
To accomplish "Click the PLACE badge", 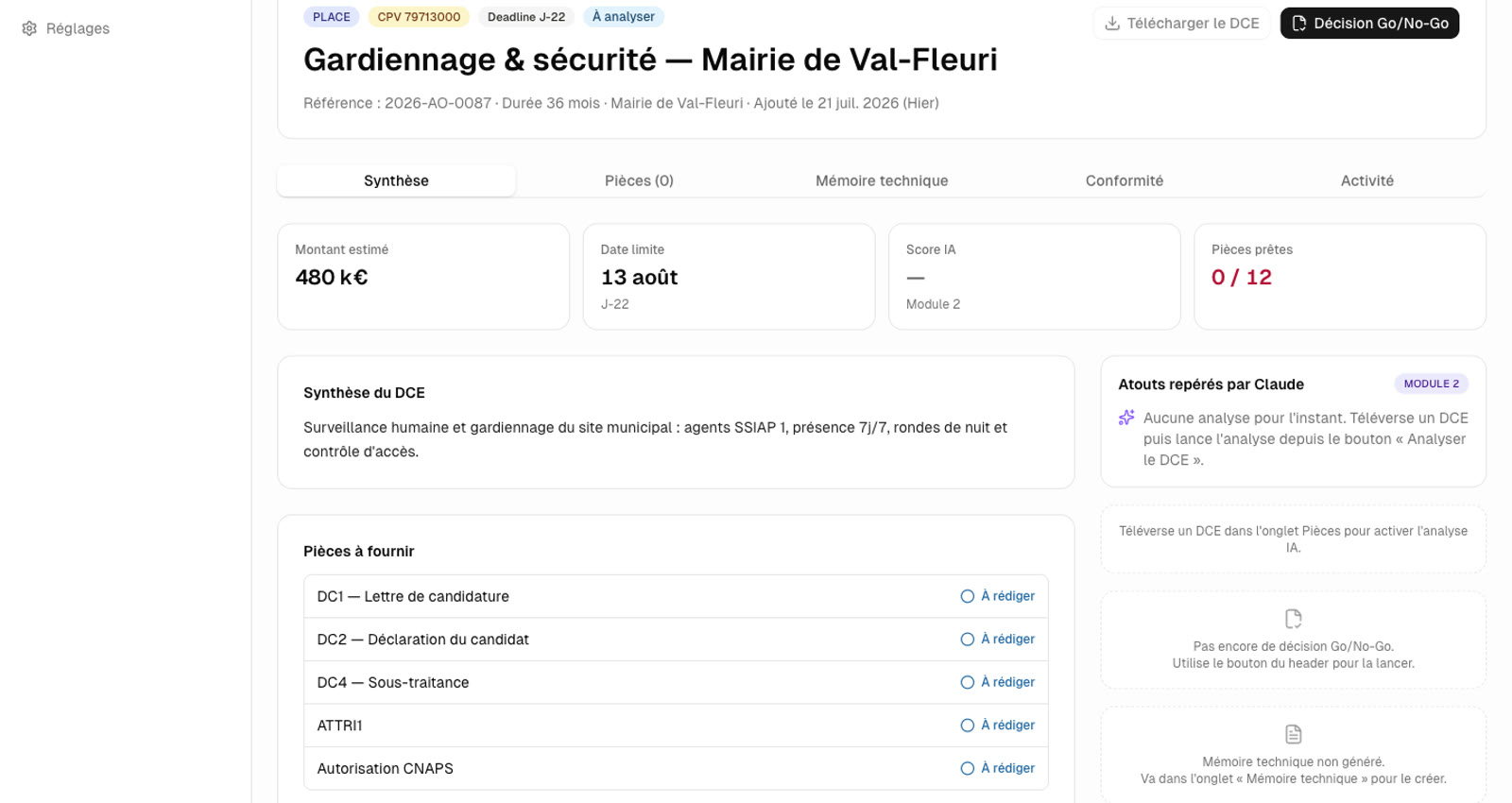I will [x=332, y=17].
